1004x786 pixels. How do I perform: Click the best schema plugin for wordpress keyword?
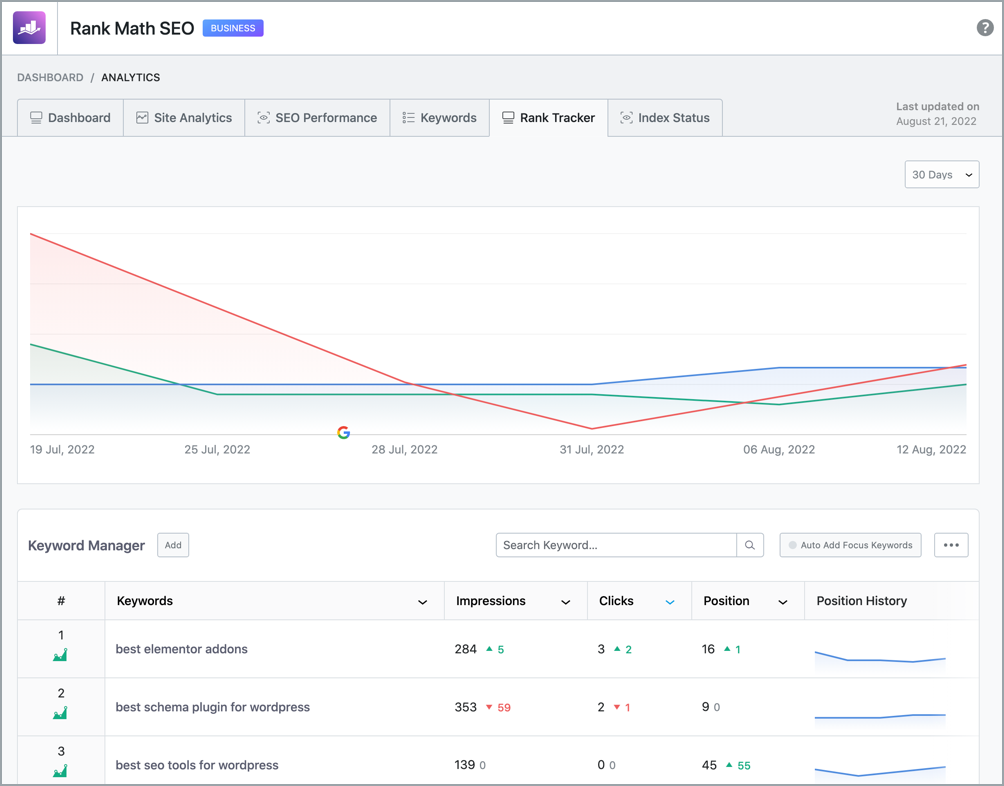click(213, 707)
